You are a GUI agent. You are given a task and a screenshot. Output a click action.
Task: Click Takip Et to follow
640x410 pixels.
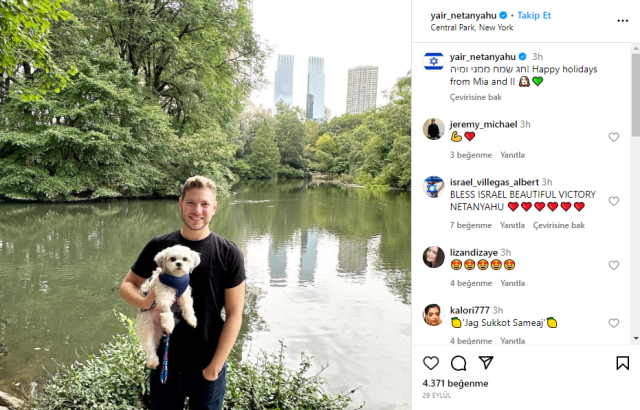coord(534,16)
